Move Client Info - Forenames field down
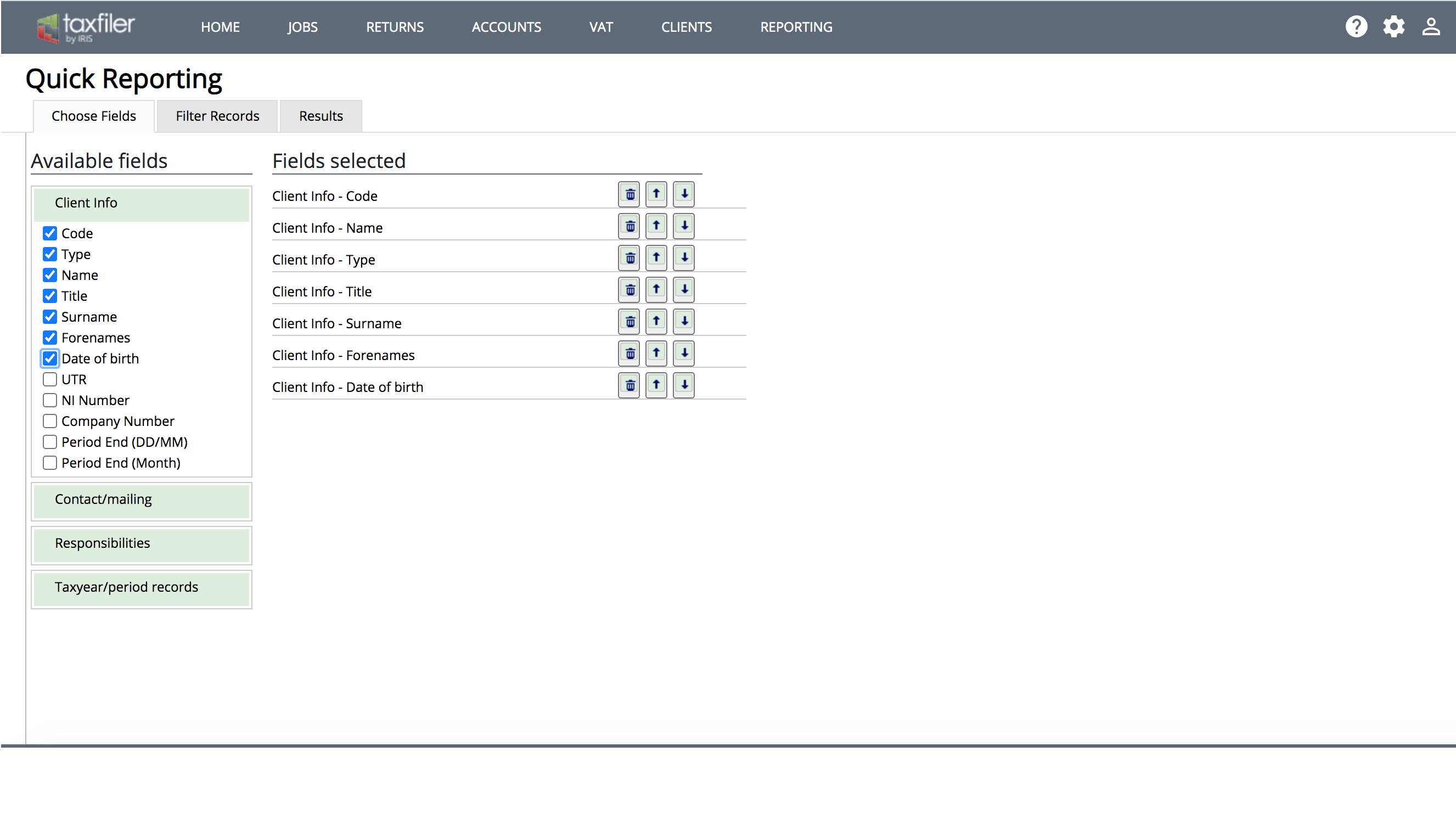The height and width of the screenshot is (819, 1456). [x=684, y=354]
